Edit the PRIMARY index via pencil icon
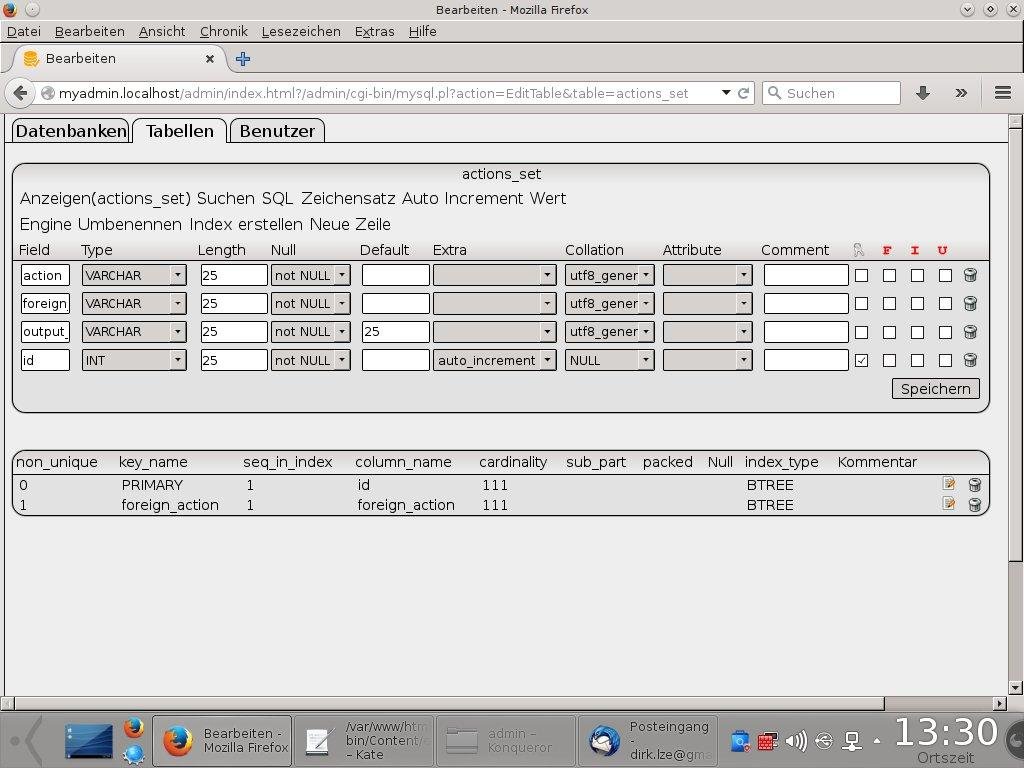 [947, 484]
